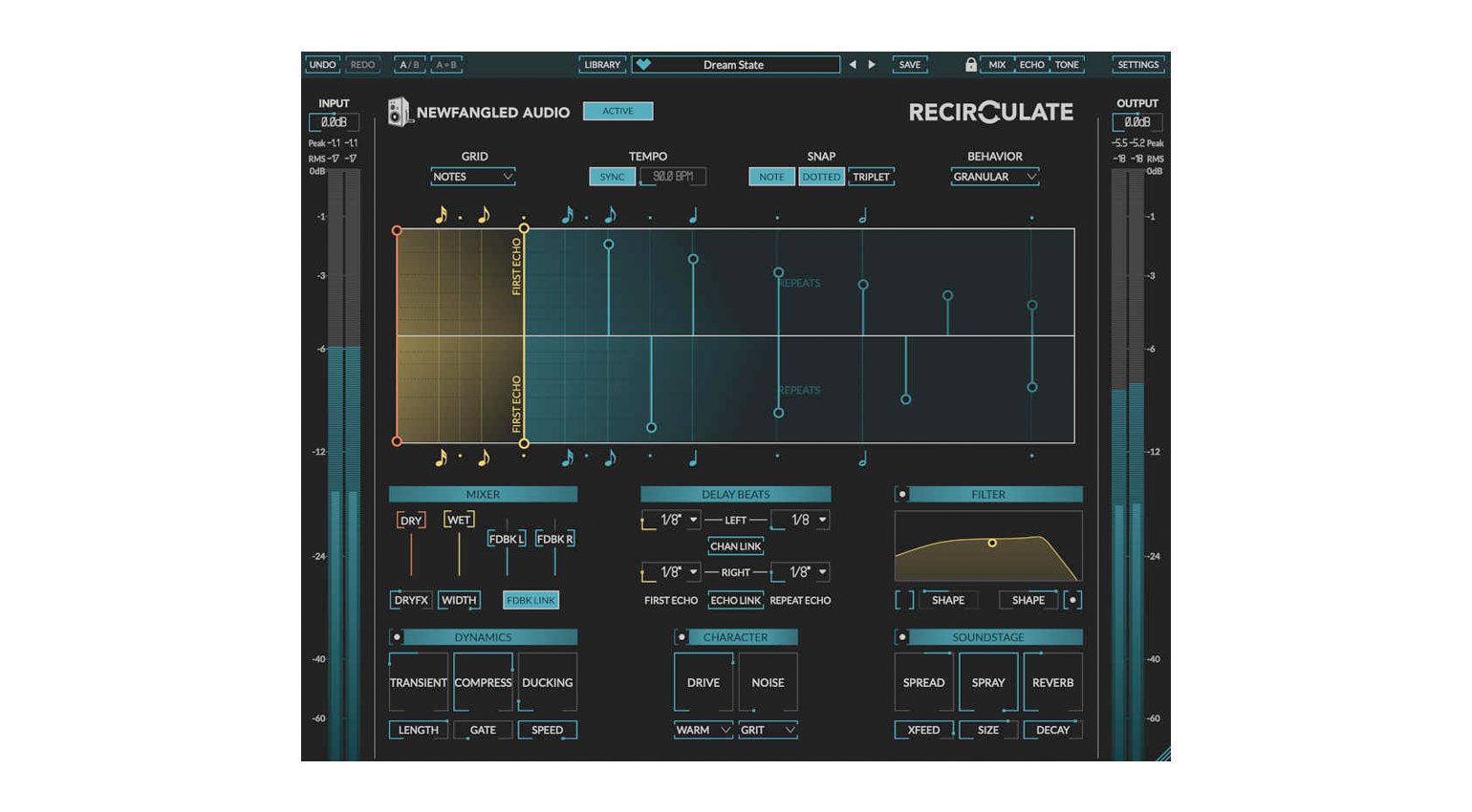
Task: Select the yellow First Echo top handle
Action: [524, 228]
